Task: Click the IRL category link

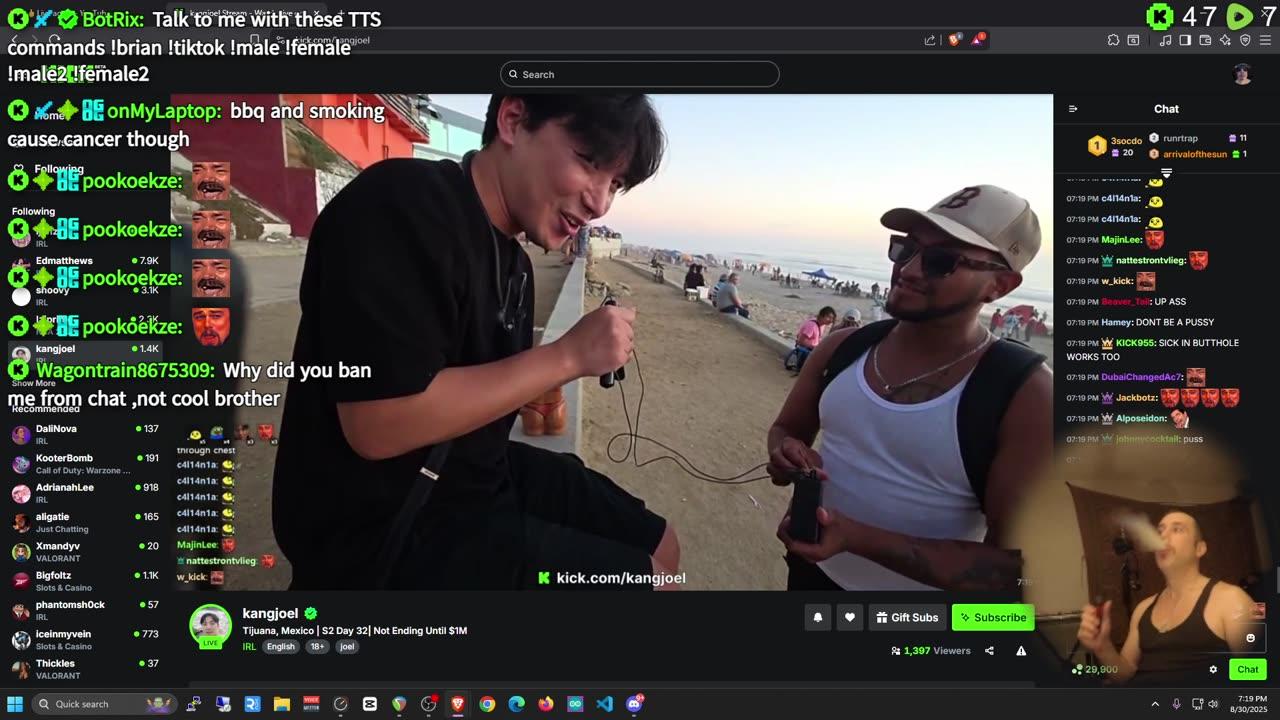Action: pyautogui.click(x=249, y=646)
